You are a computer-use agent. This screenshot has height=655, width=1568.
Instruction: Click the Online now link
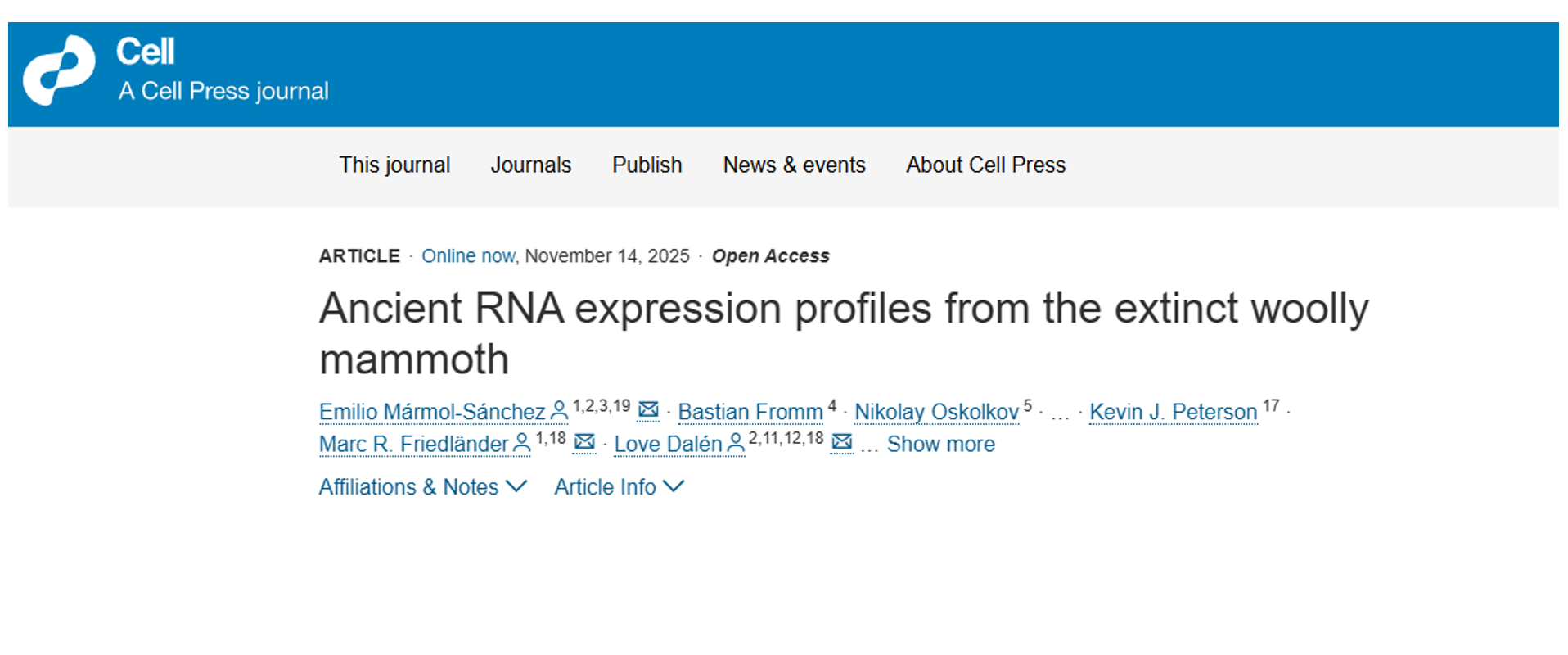(x=468, y=256)
